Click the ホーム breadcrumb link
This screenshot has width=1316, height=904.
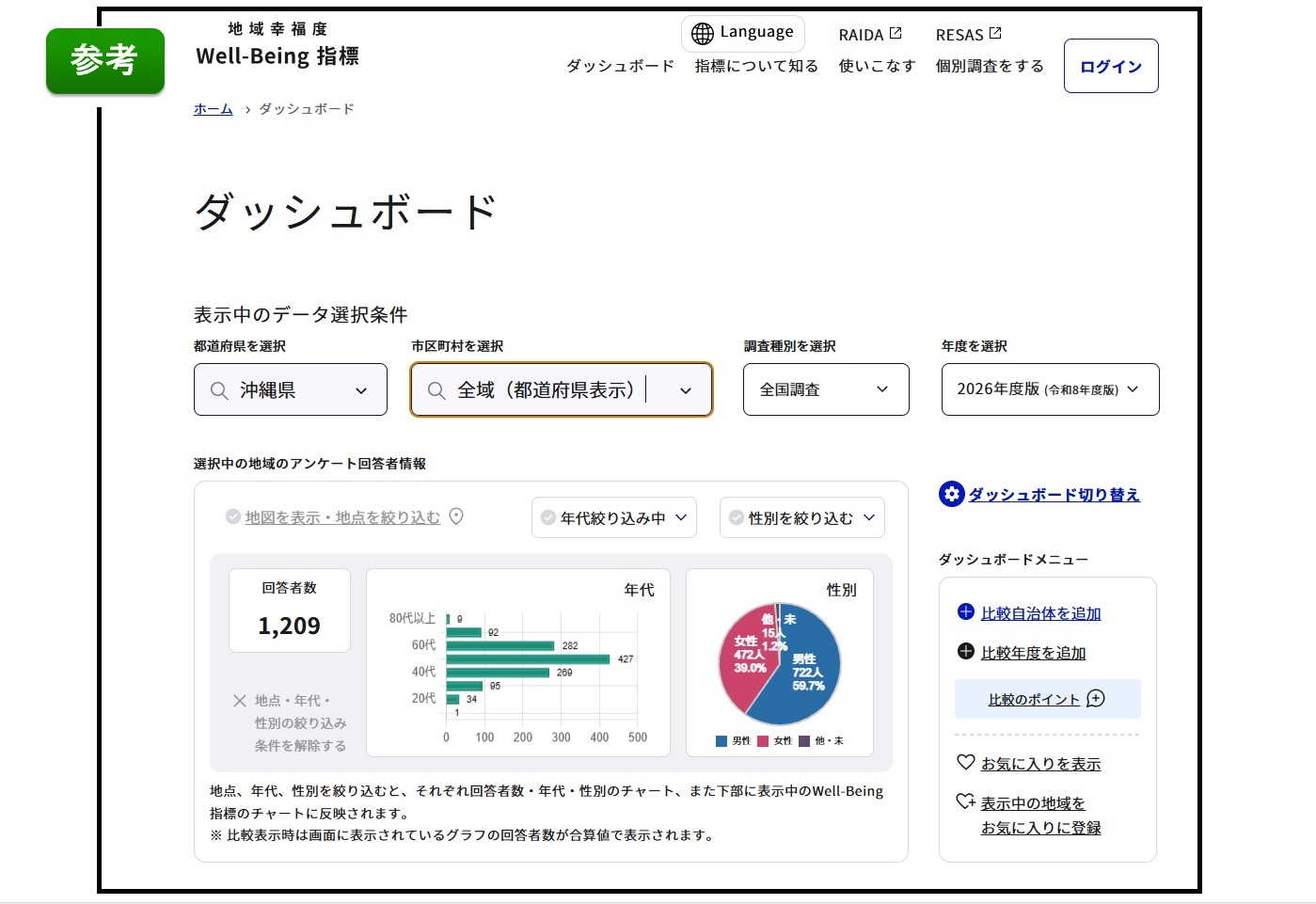pyautogui.click(x=214, y=109)
